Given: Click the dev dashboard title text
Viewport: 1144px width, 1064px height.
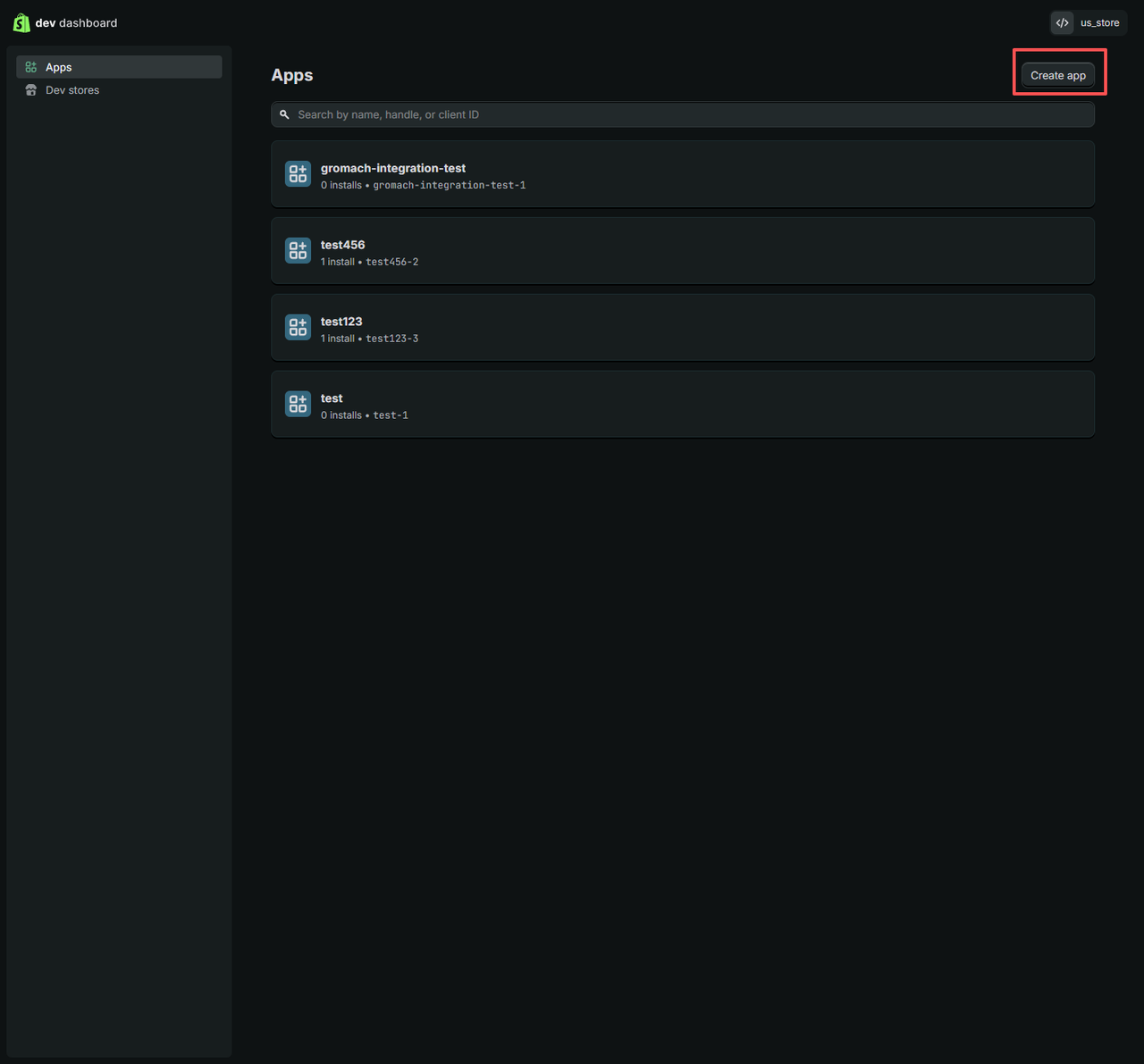Looking at the screenshot, I should tap(76, 23).
